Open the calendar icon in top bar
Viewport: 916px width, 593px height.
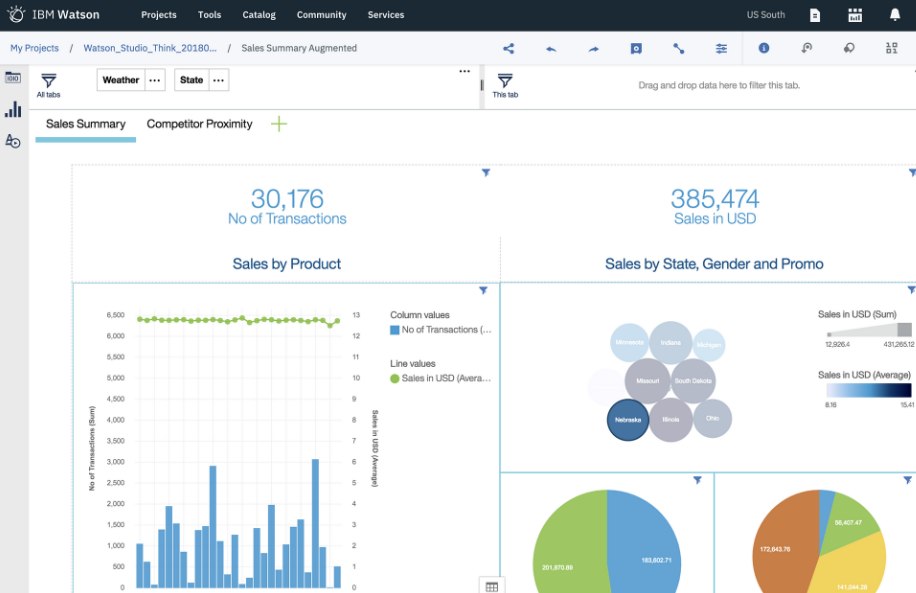tap(855, 15)
